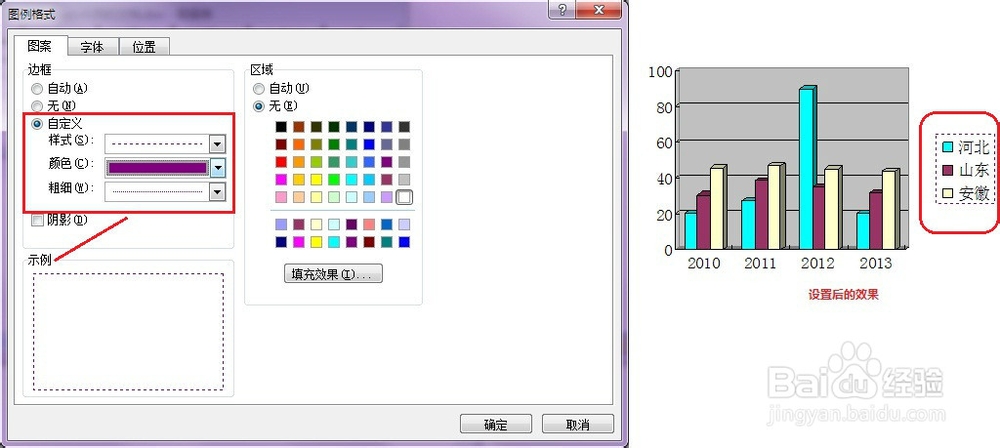Select border option 自动(A)

59,89
